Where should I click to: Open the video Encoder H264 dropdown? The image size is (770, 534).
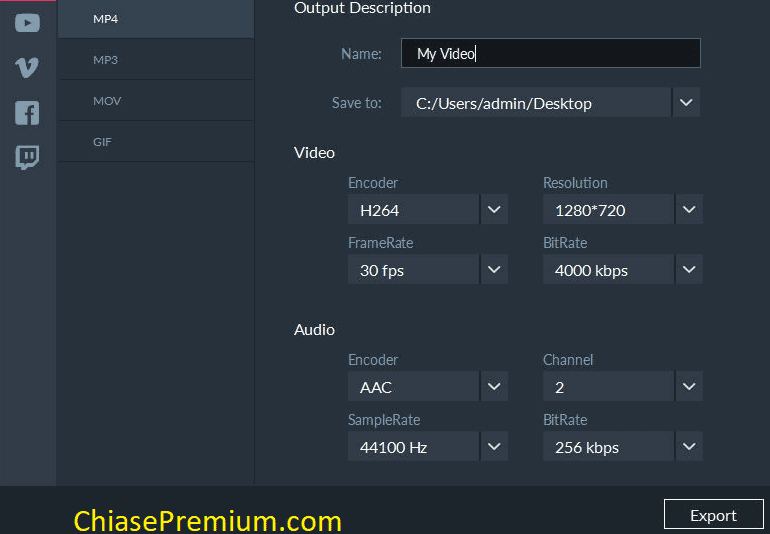(494, 210)
